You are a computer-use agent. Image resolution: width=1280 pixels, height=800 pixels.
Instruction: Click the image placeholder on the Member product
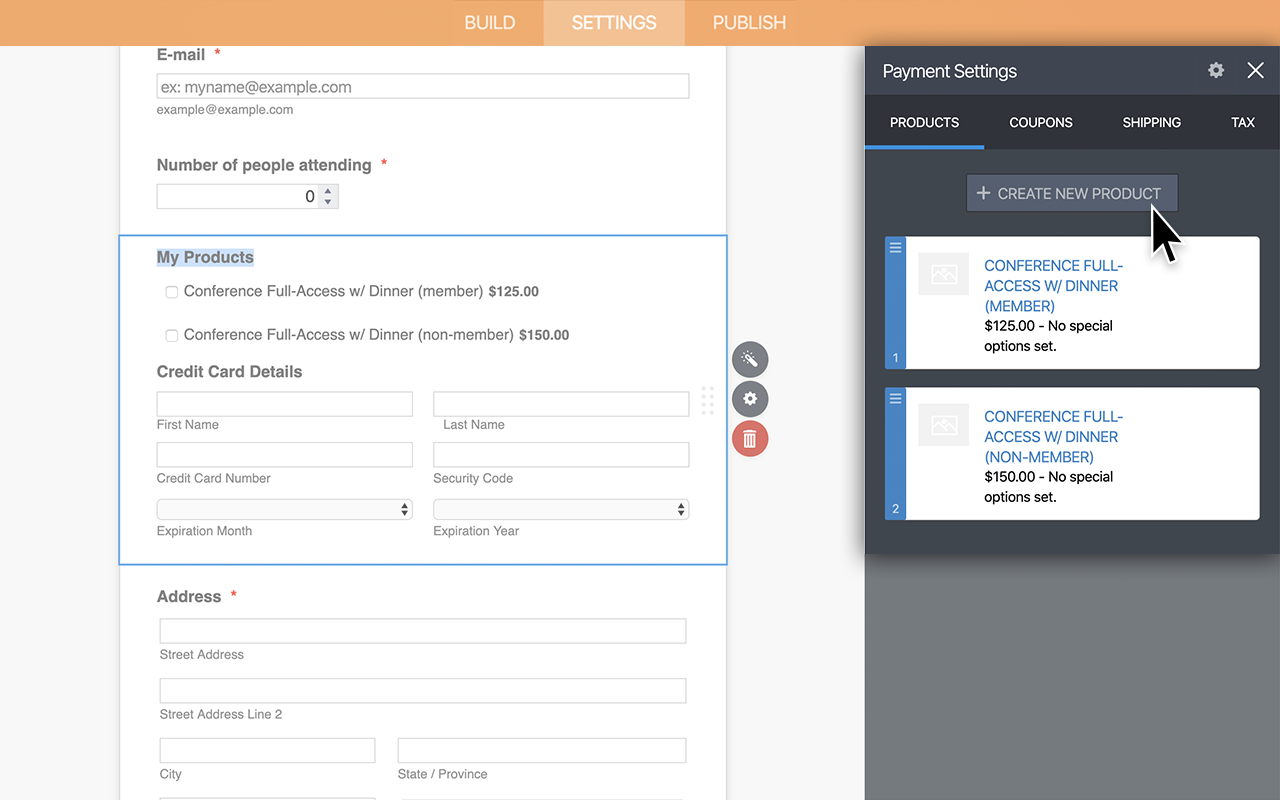943,274
